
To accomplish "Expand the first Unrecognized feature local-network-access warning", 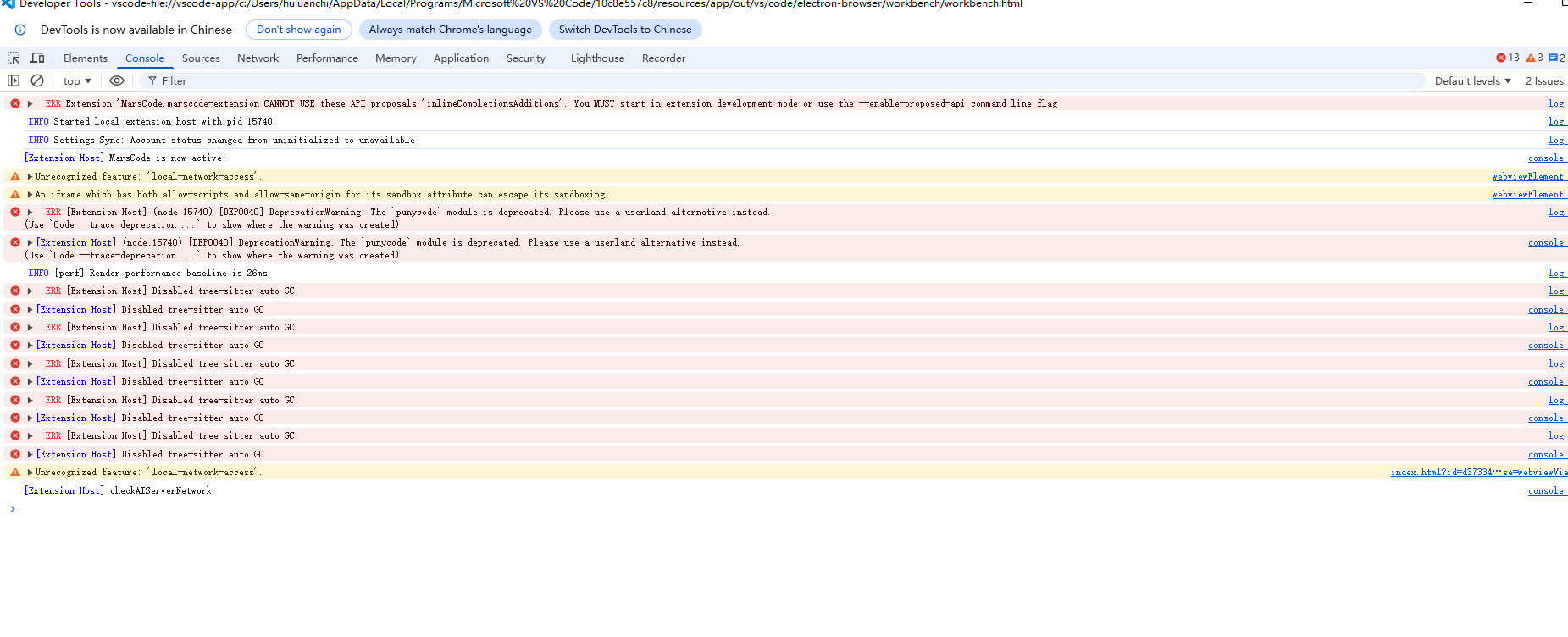I will tap(30, 176).
